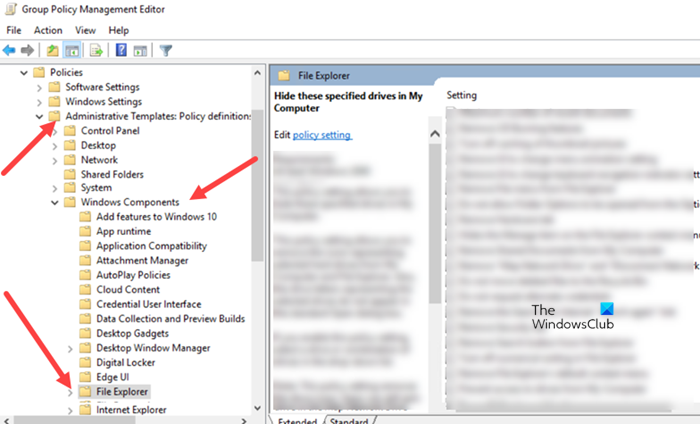Collapse the Windows Components node

pyautogui.click(x=54, y=203)
